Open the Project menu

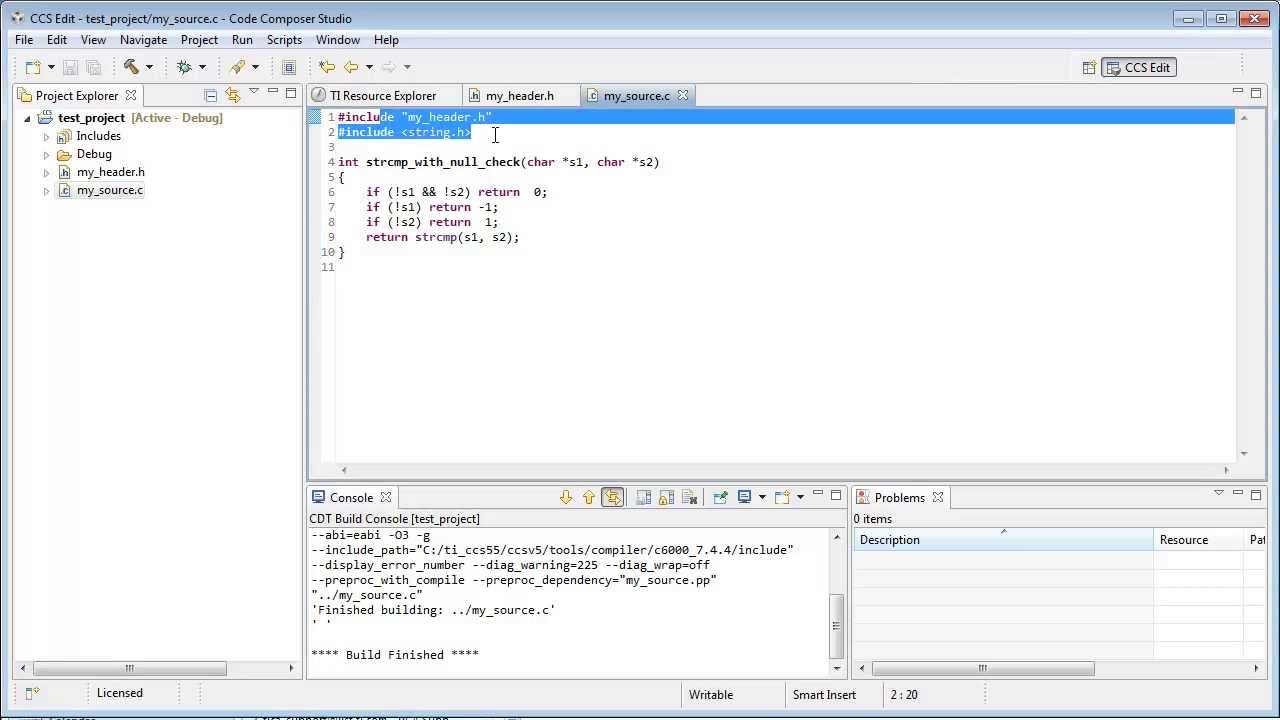pos(199,40)
